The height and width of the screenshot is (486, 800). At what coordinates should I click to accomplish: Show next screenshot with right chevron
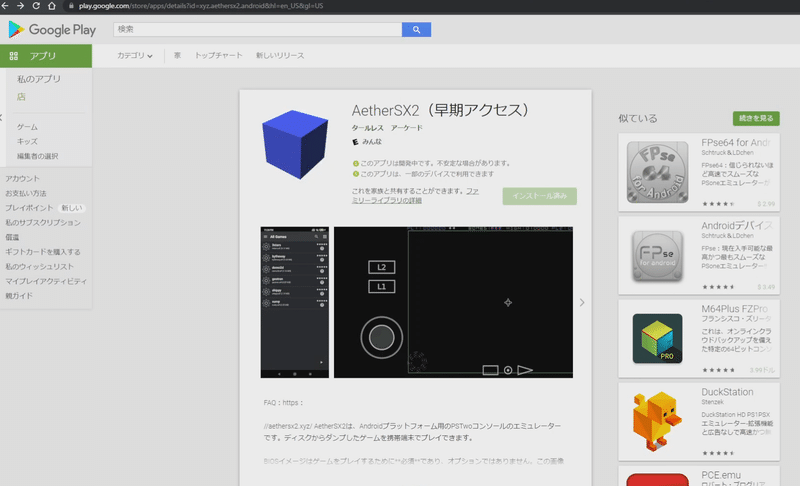point(582,302)
